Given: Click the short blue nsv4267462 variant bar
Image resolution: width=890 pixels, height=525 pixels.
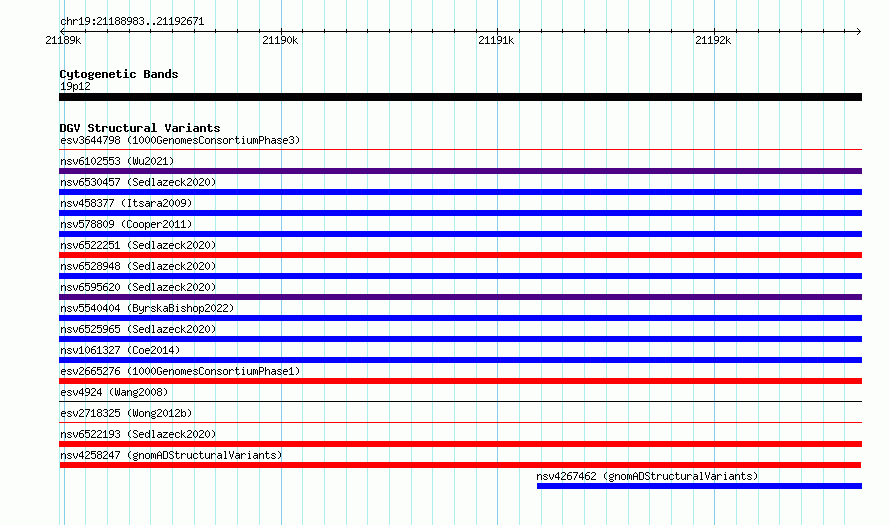Looking at the screenshot, I should pyautogui.click(x=699, y=486).
